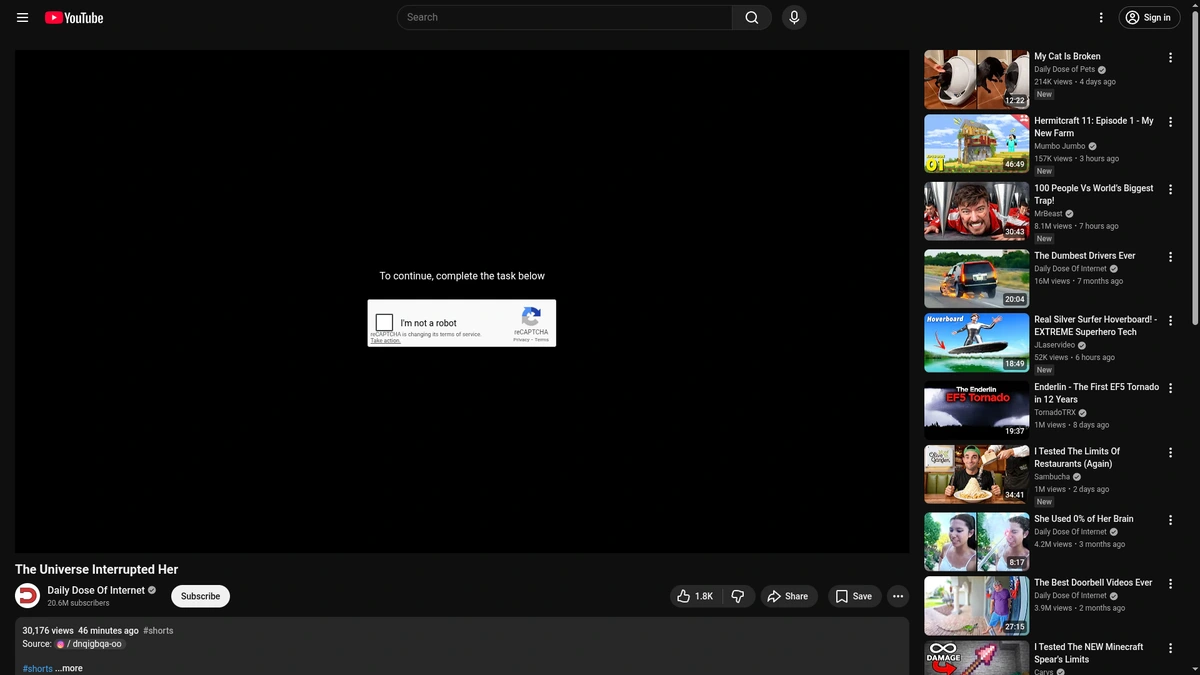Image resolution: width=1200 pixels, height=675 pixels.
Task: Save the video to a playlist
Action: [853, 596]
